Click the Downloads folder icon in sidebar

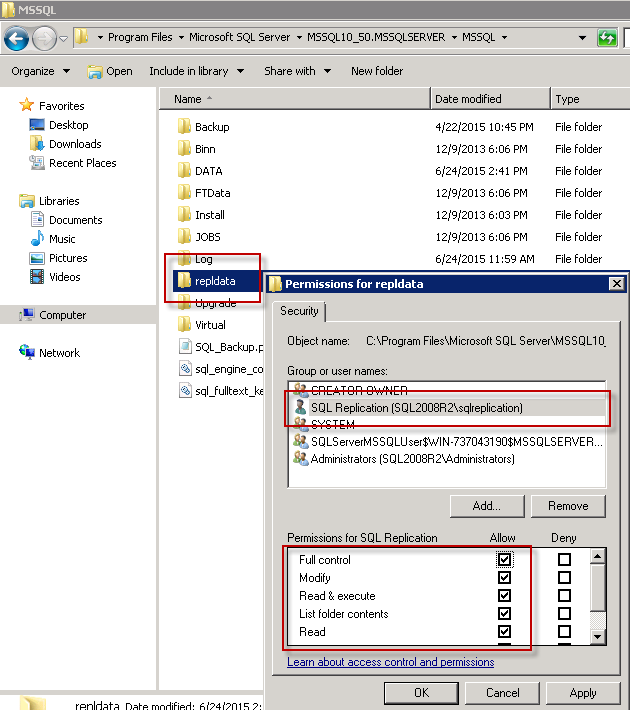(x=37, y=144)
